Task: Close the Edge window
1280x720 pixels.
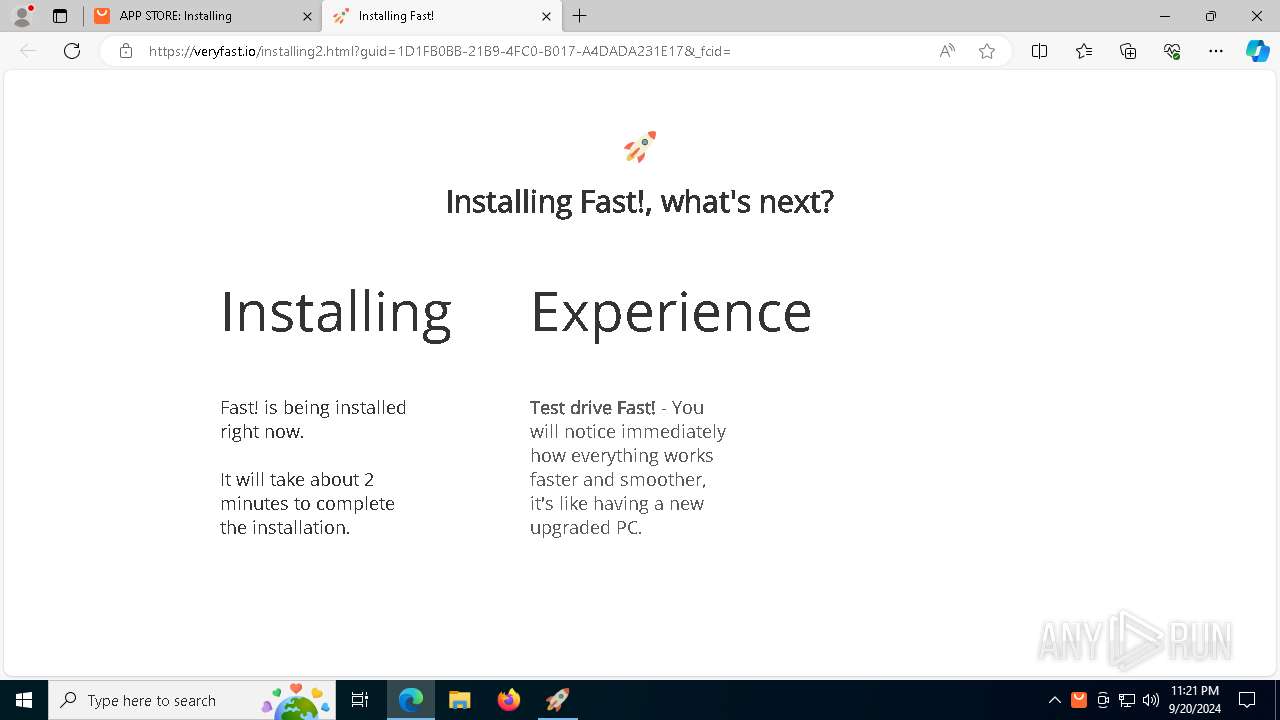Action: point(1257,16)
